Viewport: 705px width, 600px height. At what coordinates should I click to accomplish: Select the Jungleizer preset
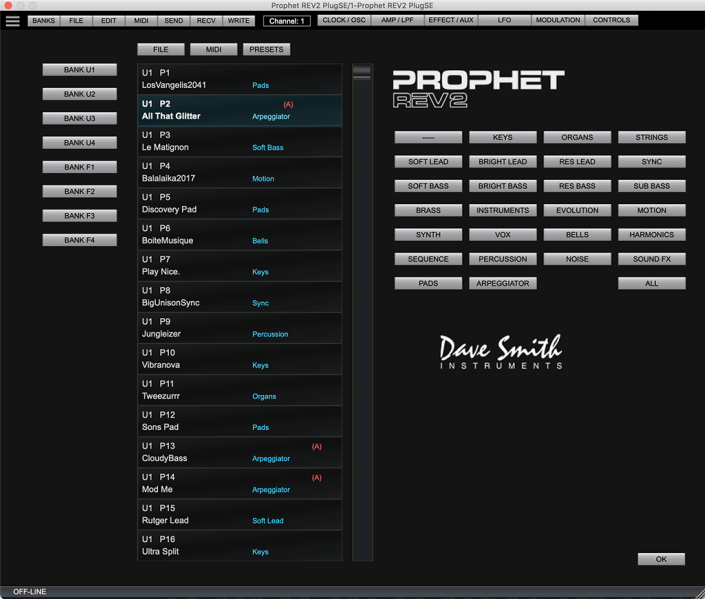[x=240, y=327]
